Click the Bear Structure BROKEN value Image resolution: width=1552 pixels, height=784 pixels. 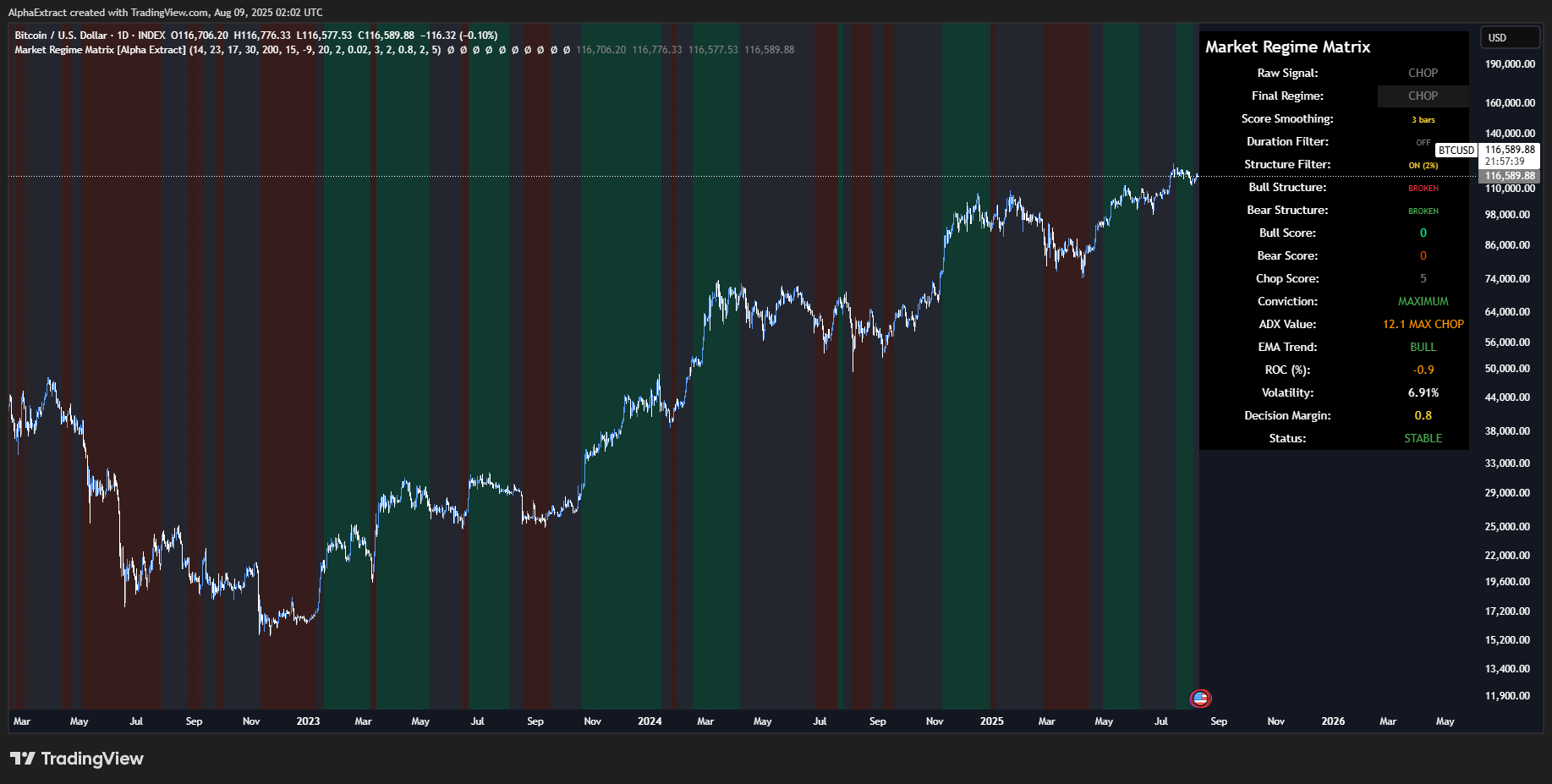pyautogui.click(x=1423, y=211)
